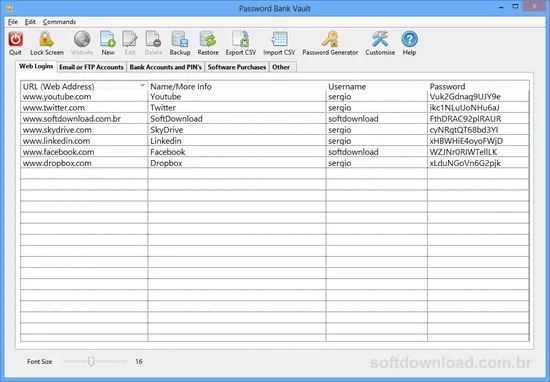550x382 pixels.
Task: Click the Password column header
Action: click(x=478, y=86)
